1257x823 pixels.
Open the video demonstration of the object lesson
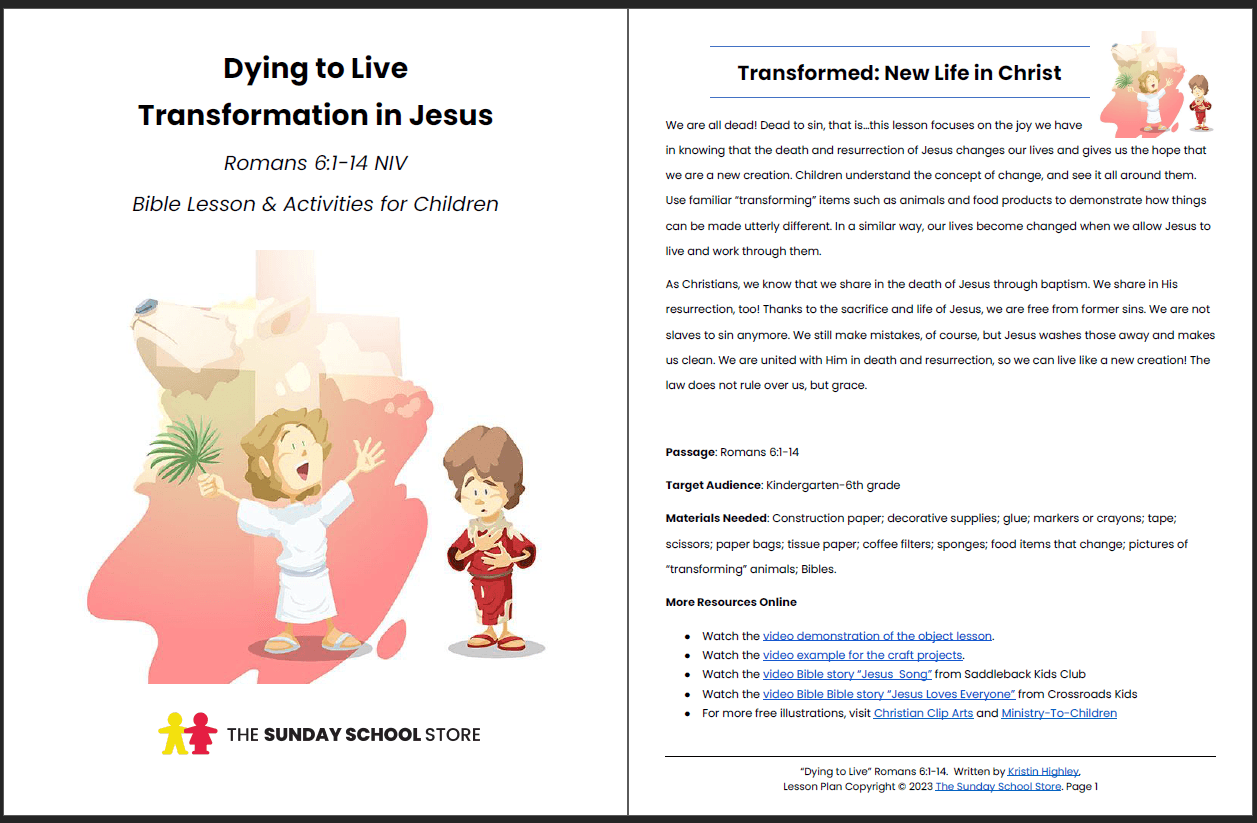[x=878, y=635]
